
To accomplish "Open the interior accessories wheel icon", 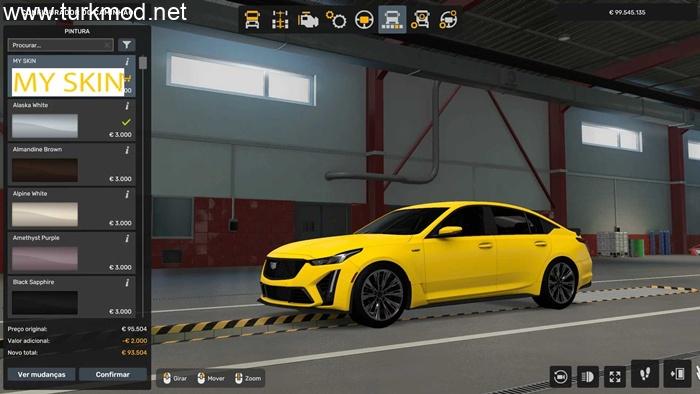I will point(448,20).
